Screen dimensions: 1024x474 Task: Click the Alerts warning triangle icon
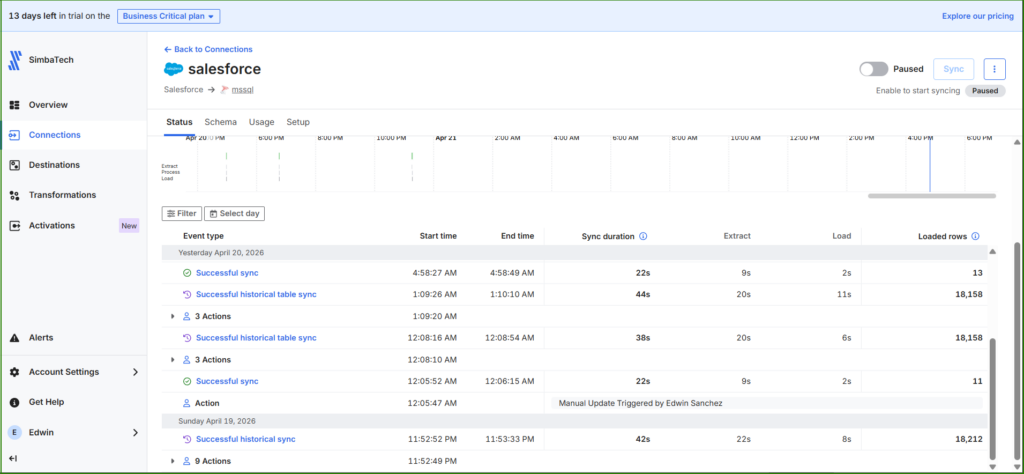click(x=14, y=338)
